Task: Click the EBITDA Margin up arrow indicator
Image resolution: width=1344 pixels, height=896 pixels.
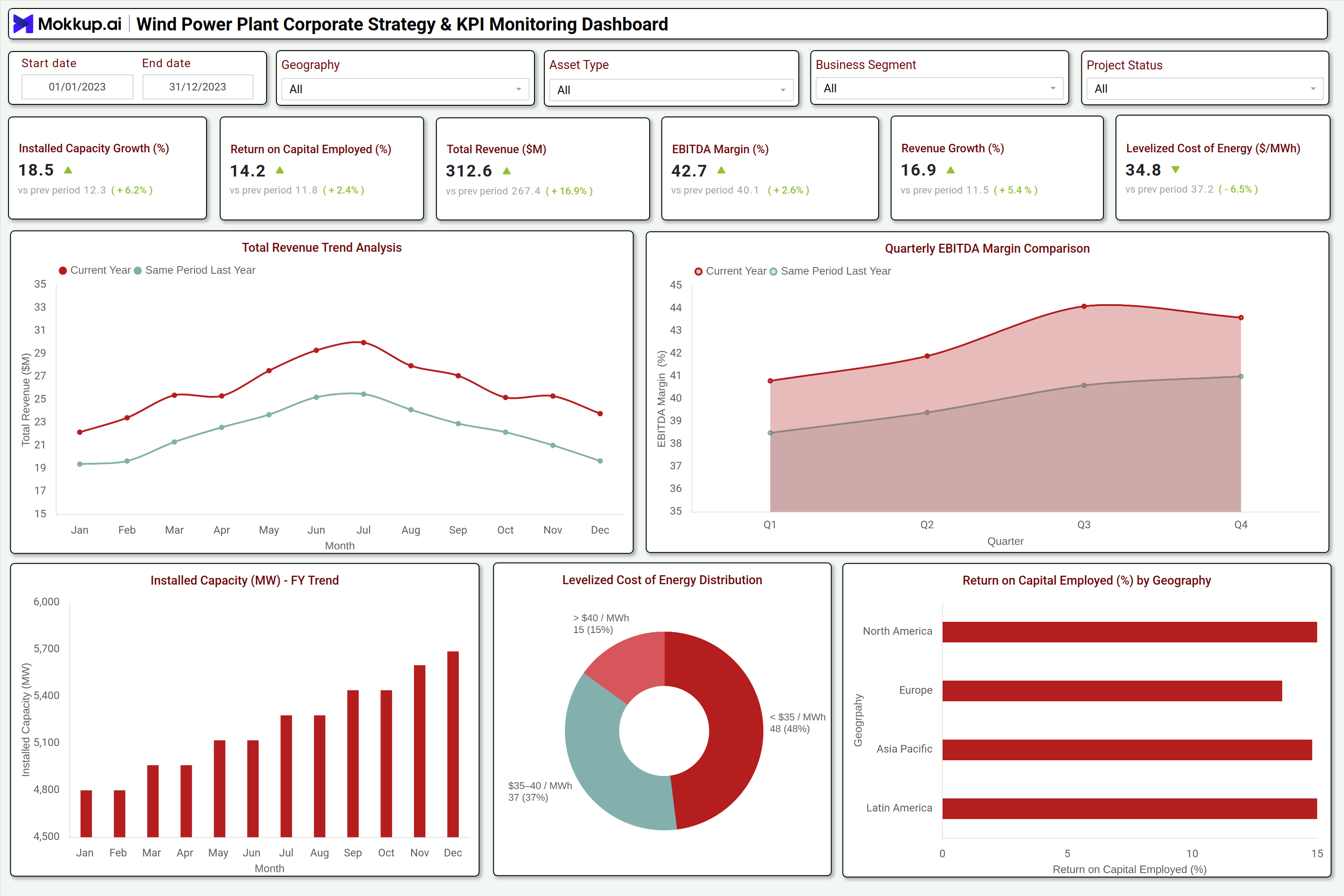Action: click(x=721, y=170)
